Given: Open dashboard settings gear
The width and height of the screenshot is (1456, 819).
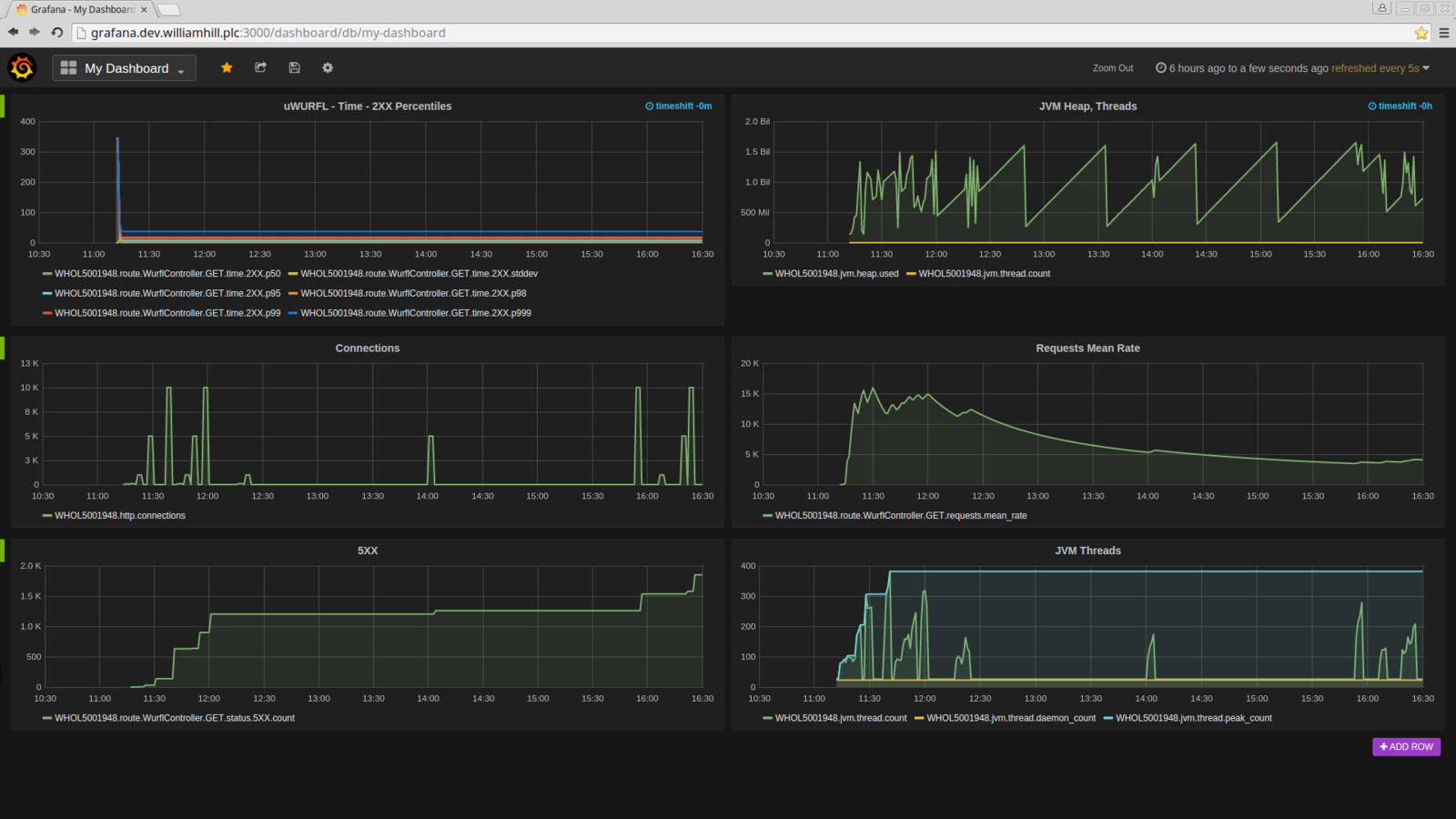Looking at the screenshot, I should pyautogui.click(x=328, y=67).
